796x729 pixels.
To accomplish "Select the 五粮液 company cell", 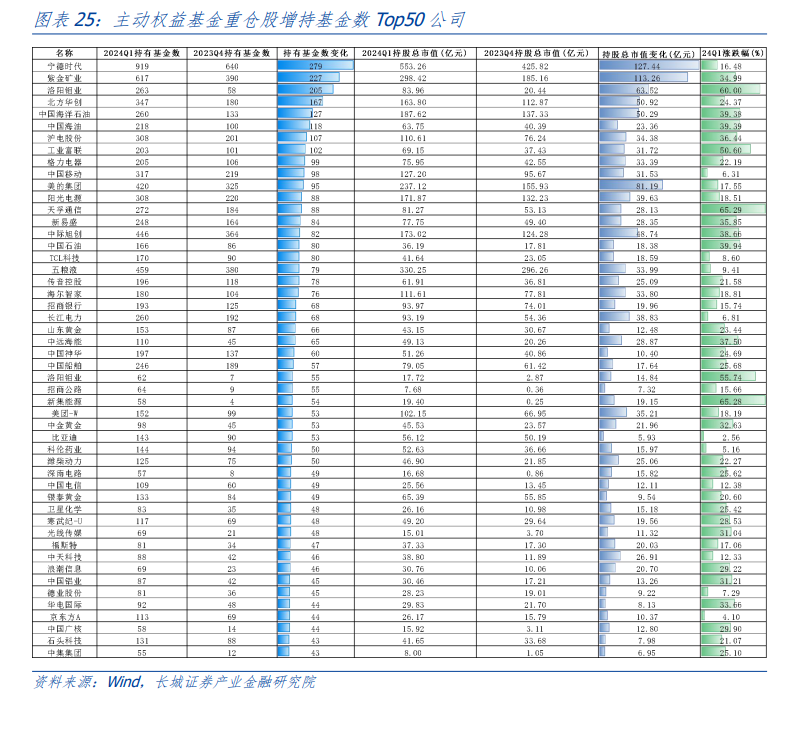I will 65,270.
